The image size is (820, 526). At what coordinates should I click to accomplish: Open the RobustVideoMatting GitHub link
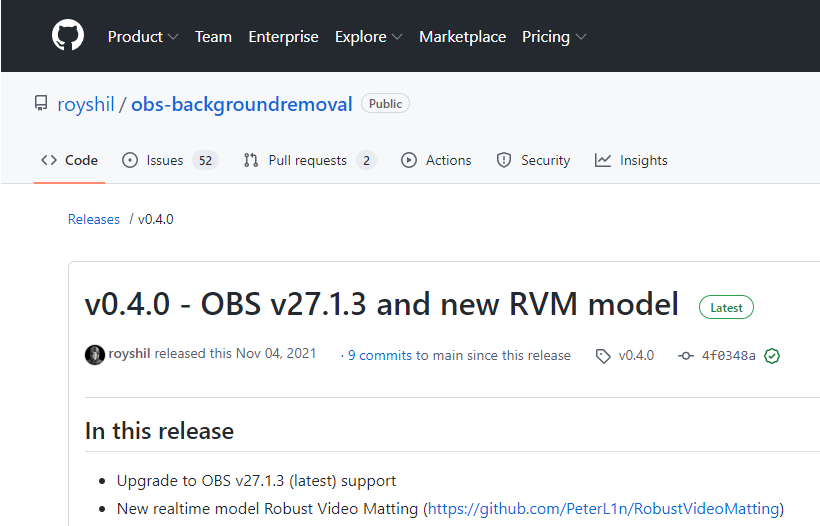[x=605, y=508]
